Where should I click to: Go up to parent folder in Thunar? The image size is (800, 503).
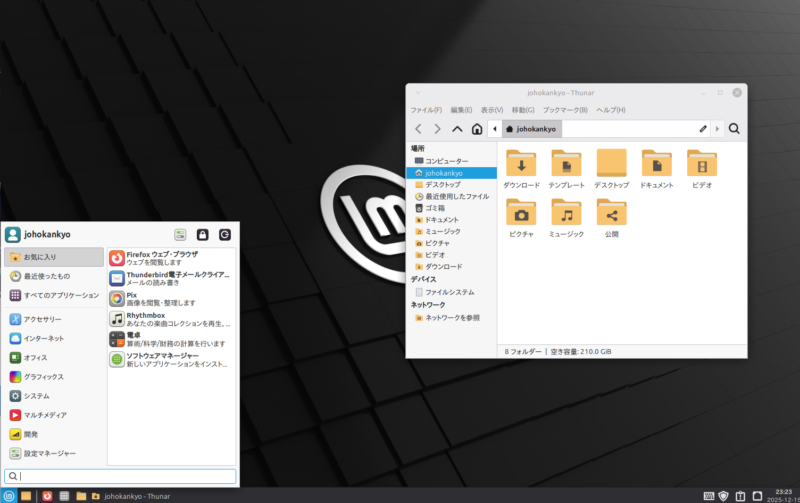pos(457,129)
